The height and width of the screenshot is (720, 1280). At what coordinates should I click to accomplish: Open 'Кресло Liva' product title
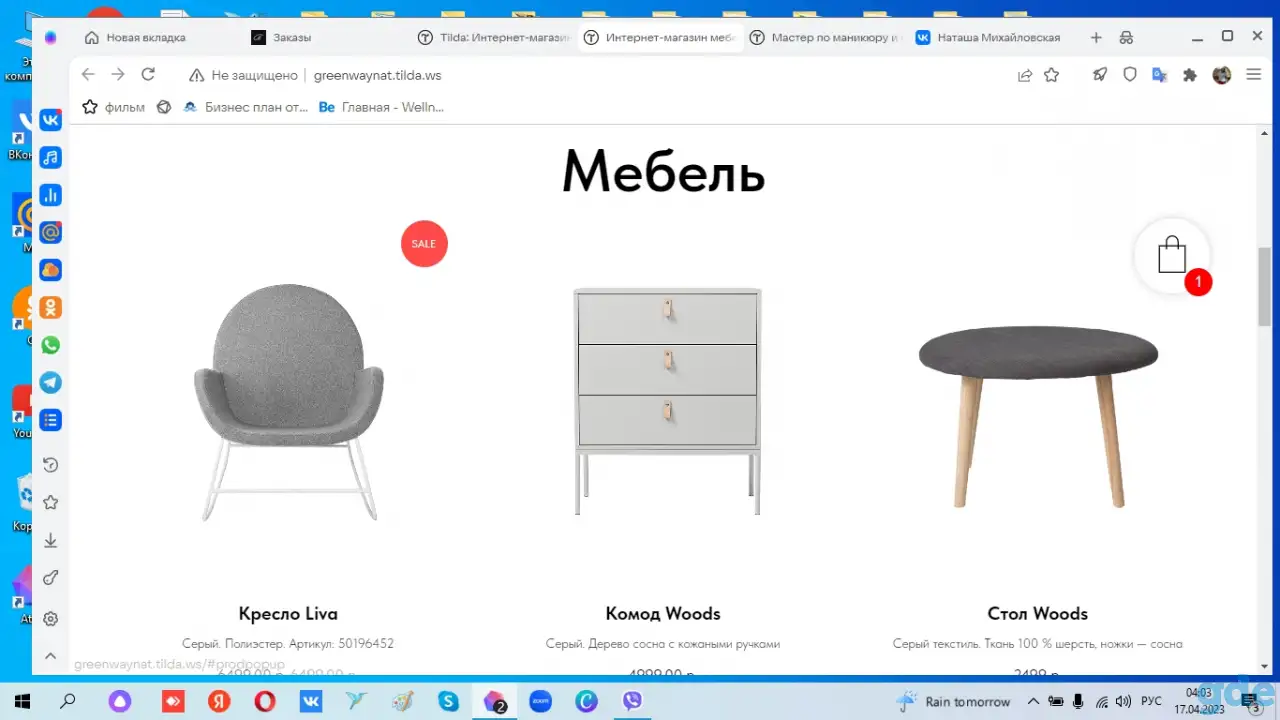[288, 614]
